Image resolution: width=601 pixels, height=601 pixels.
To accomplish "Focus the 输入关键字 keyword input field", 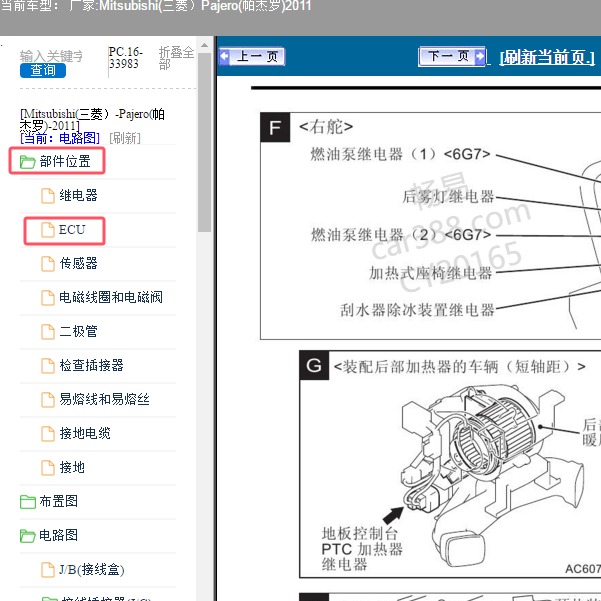I will [51, 56].
